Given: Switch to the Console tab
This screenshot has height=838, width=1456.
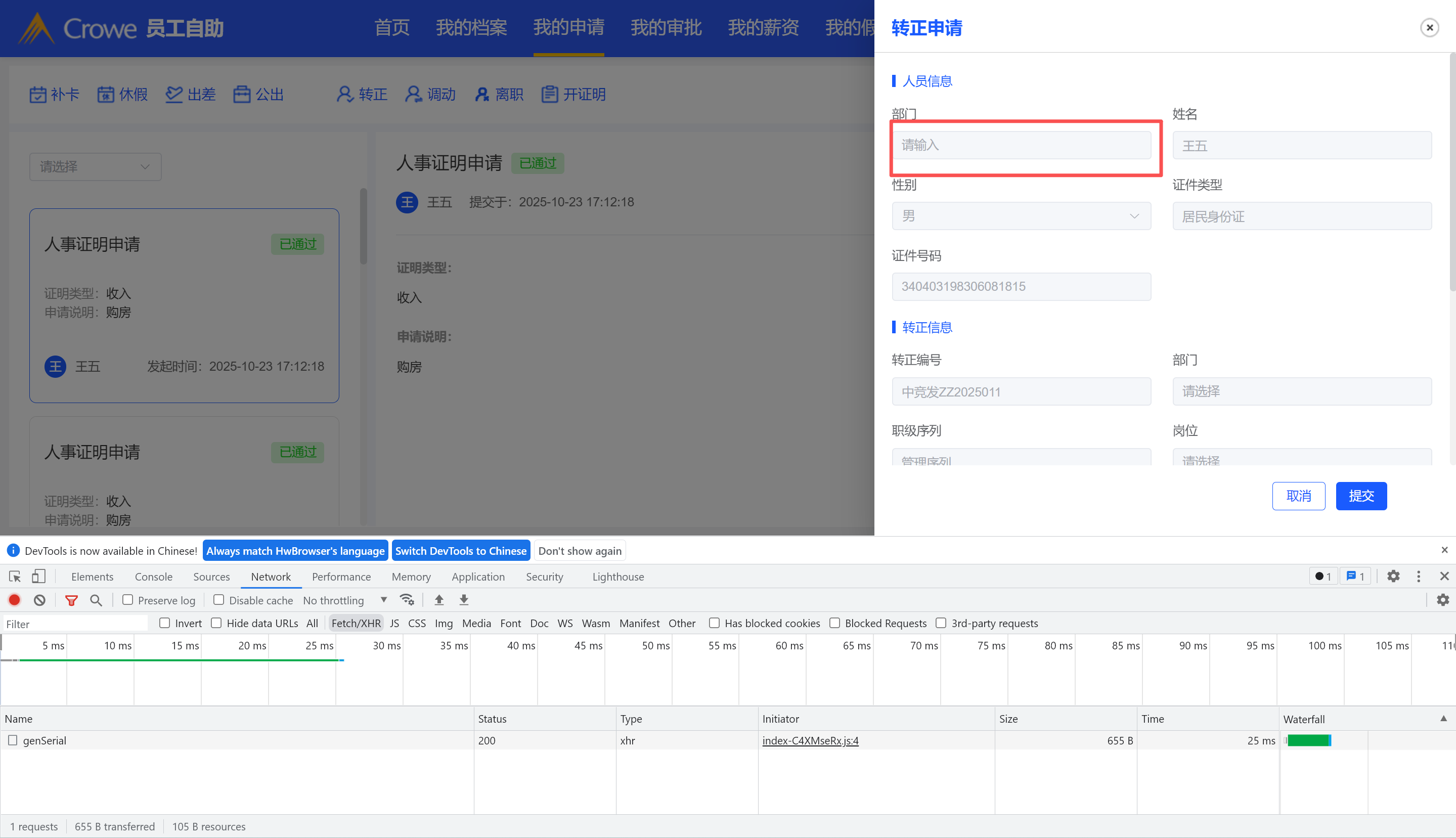Looking at the screenshot, I should click(x=153, y=577).
